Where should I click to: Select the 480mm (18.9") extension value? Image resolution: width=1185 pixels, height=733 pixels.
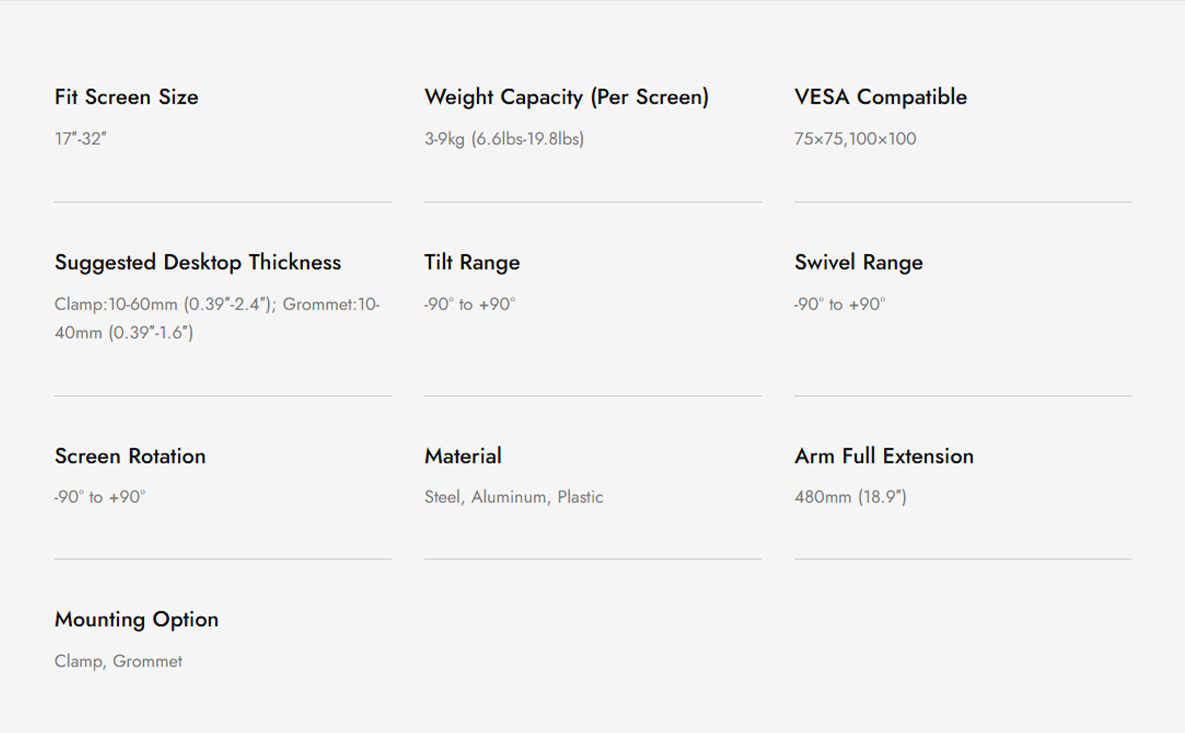[x=850, y=496]
